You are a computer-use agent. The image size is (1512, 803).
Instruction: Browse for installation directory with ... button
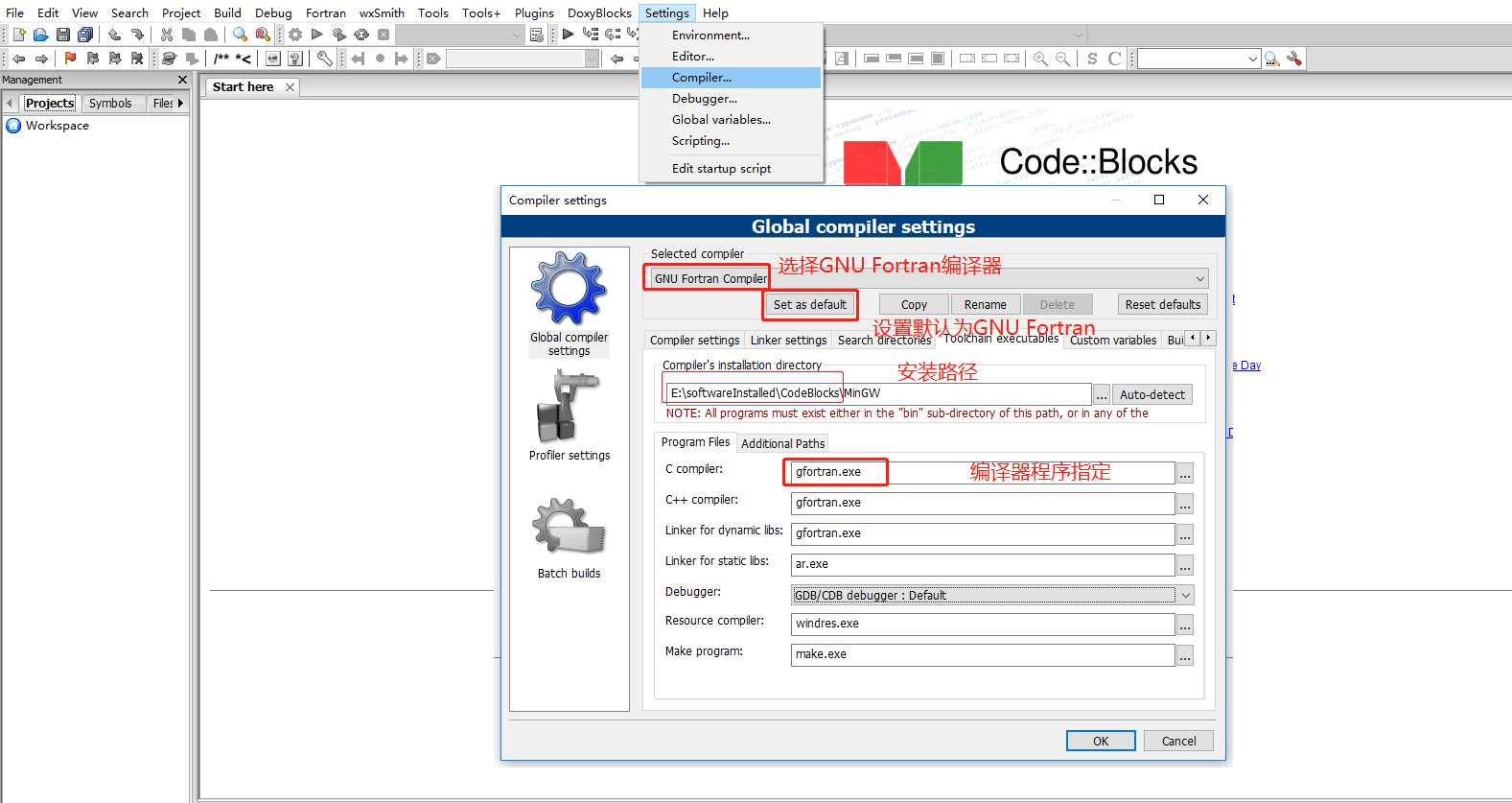tap(1102, 394)
